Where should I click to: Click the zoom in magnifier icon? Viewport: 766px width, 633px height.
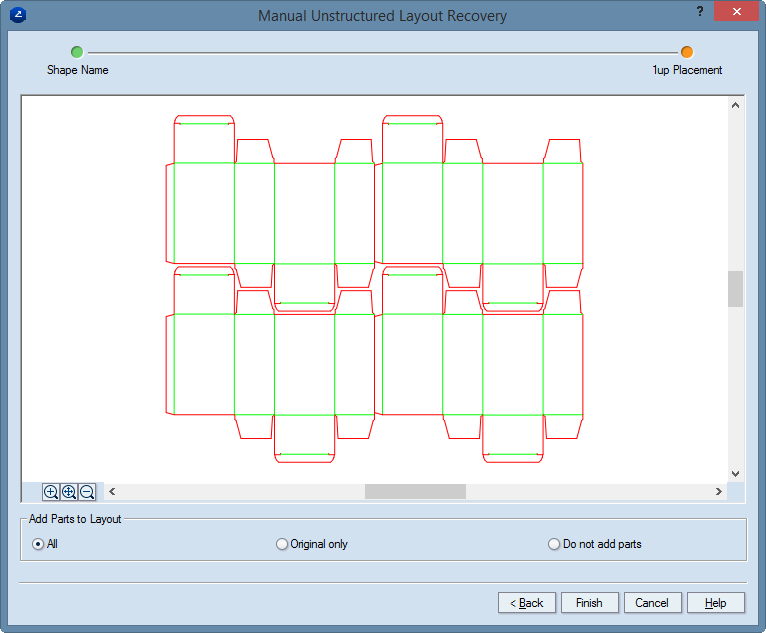pyautogui.click(x=51, y=492)
